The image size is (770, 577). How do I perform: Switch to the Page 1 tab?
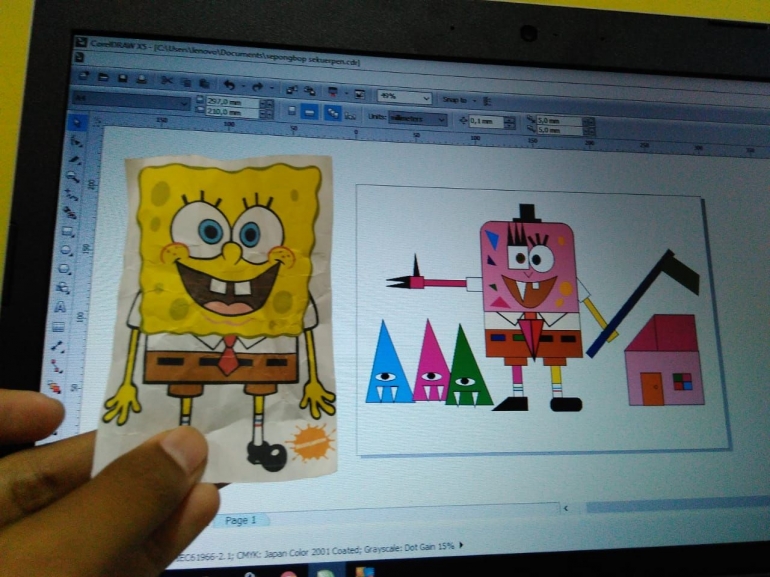coord(241,520)
